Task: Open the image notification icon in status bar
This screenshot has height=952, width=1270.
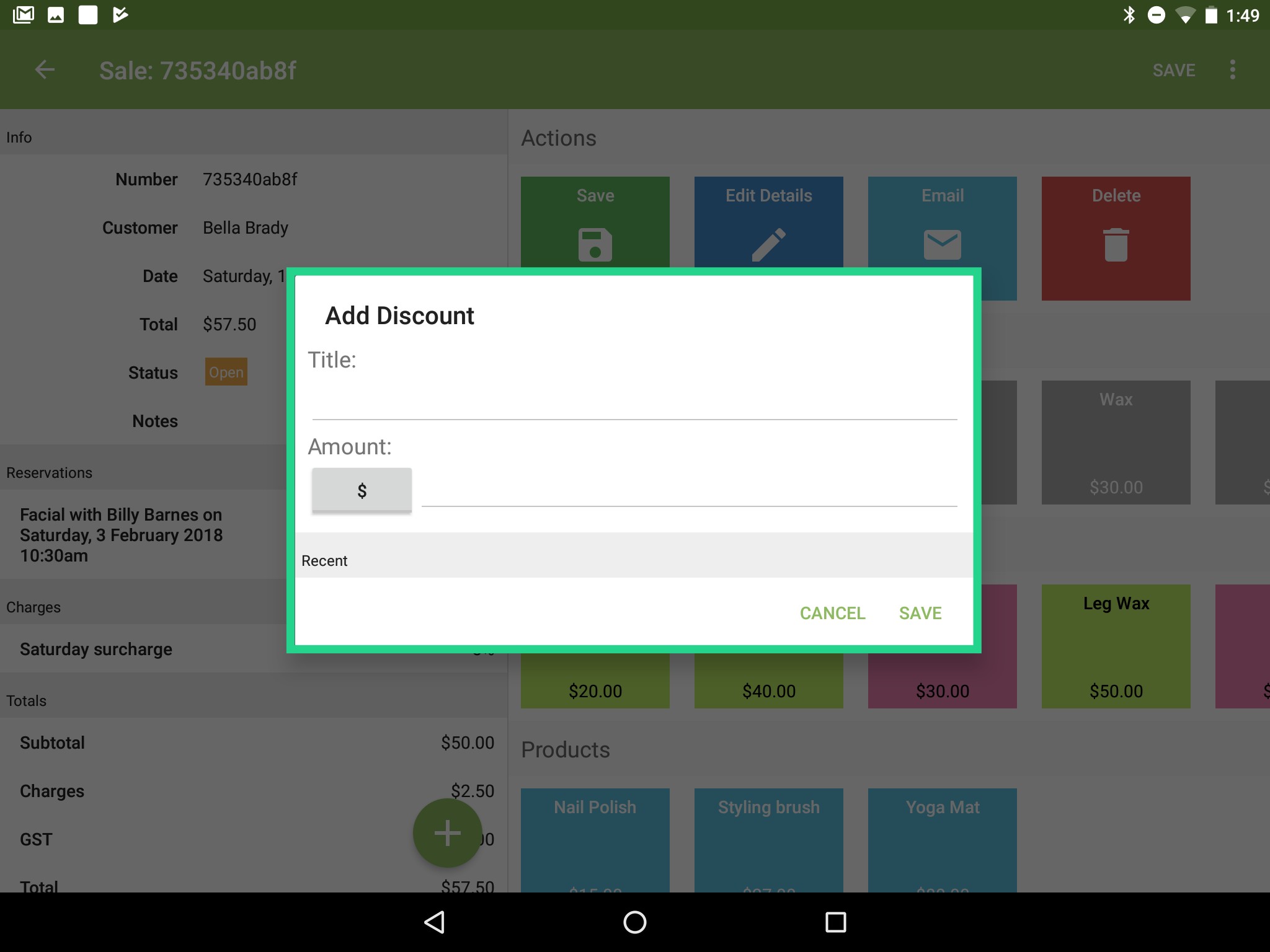Action: coord(56,15)
